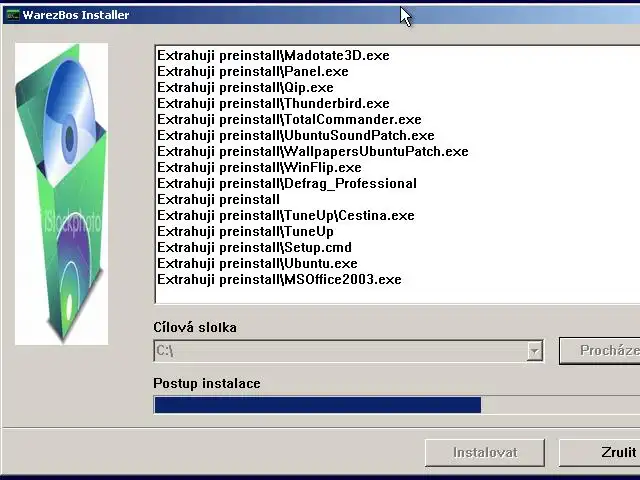Select the TotalCommander.exe log line

(x=289, y=119)
